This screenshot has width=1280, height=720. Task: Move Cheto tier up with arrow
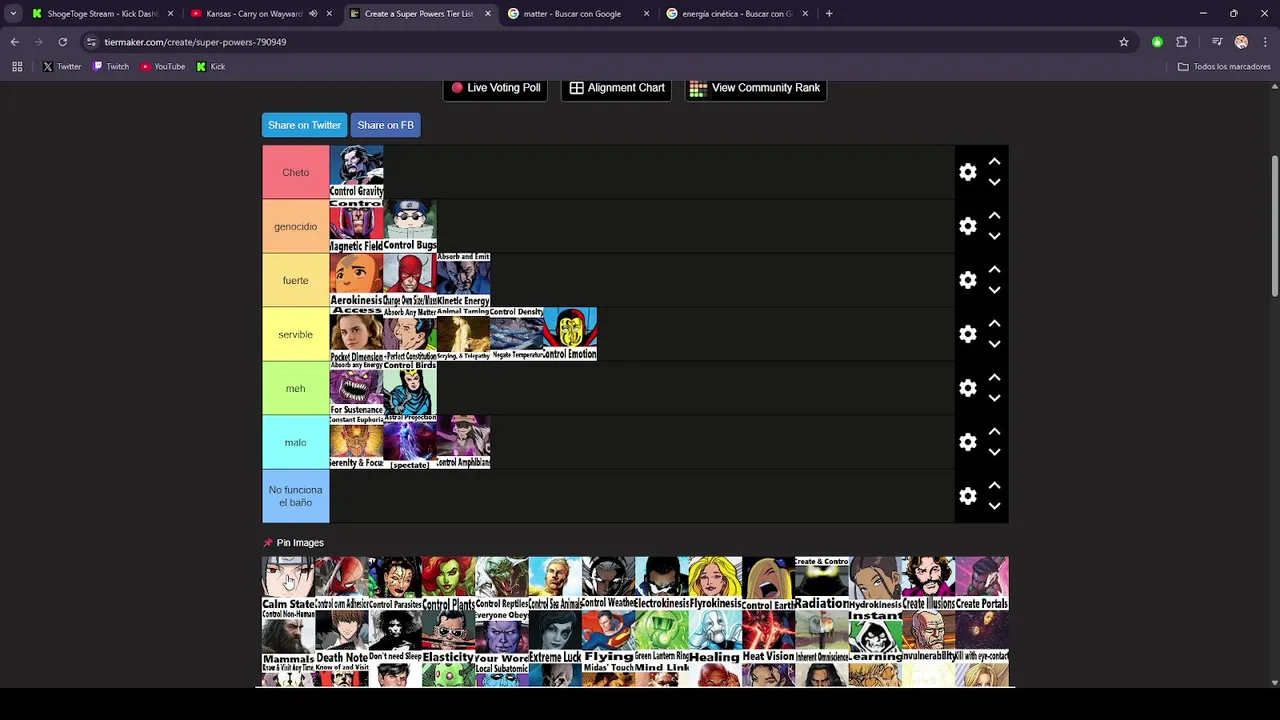[994, 161]
